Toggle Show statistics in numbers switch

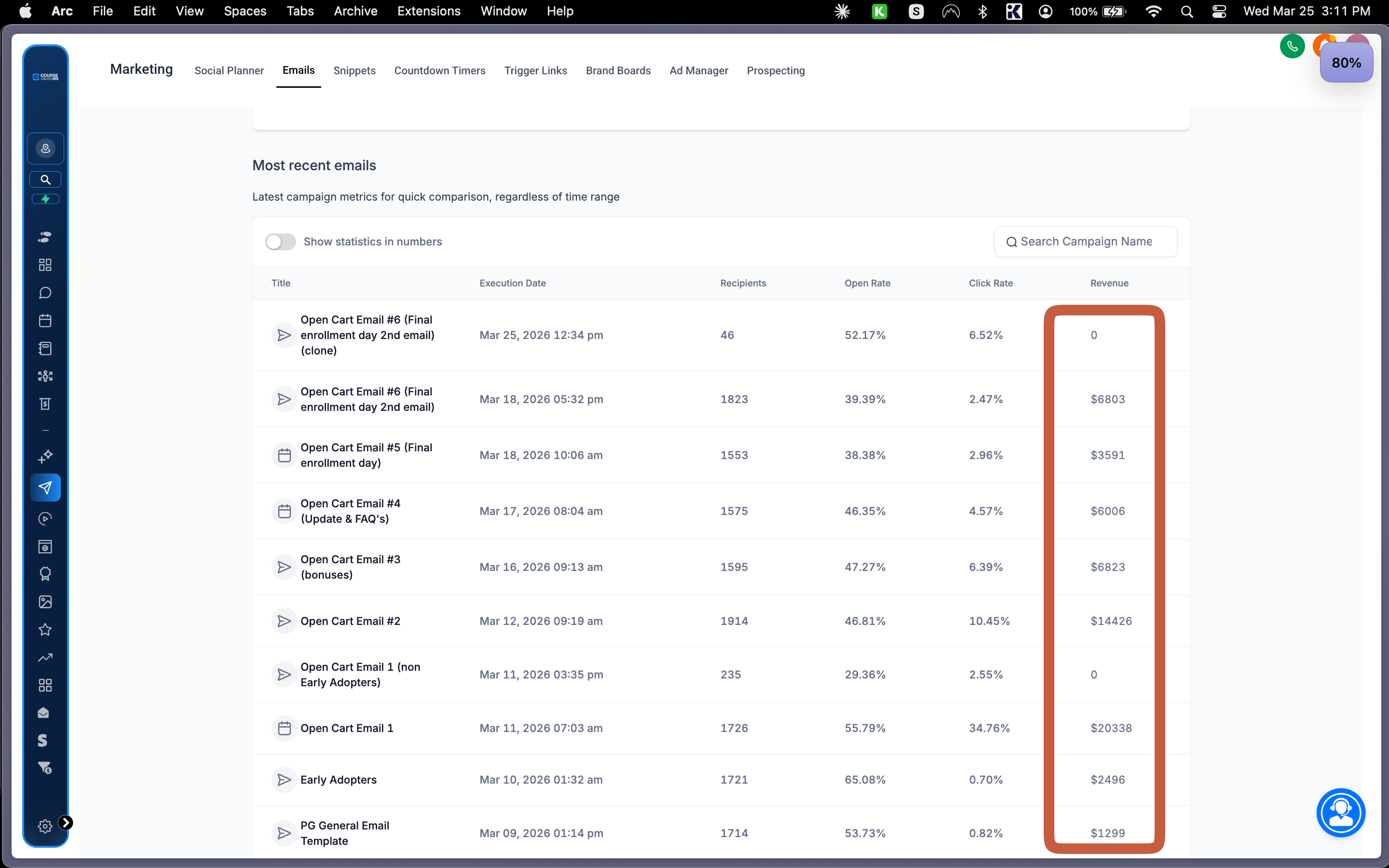(x=281, y=242)
